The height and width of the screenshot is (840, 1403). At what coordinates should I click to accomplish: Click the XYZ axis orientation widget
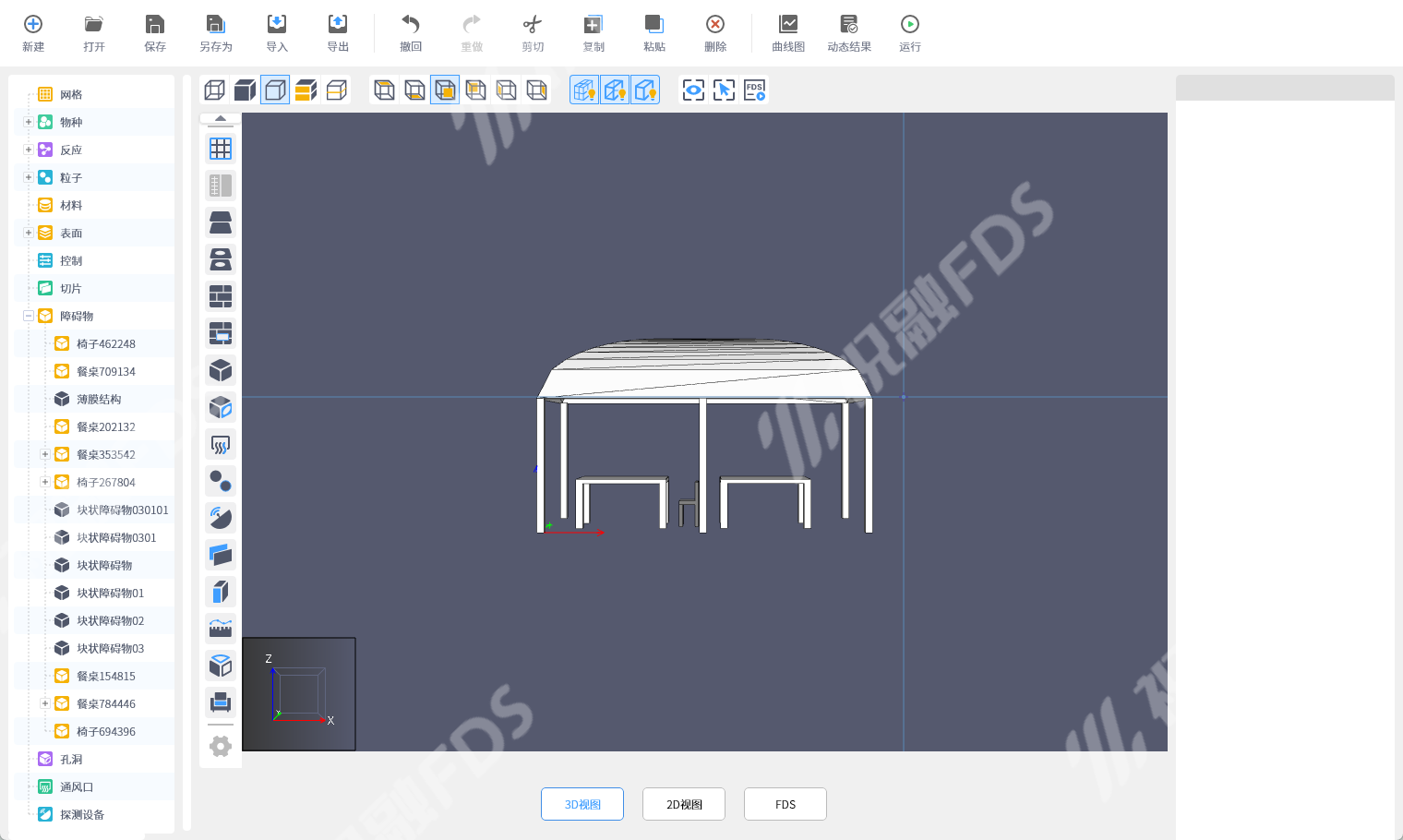pos(299,694)
